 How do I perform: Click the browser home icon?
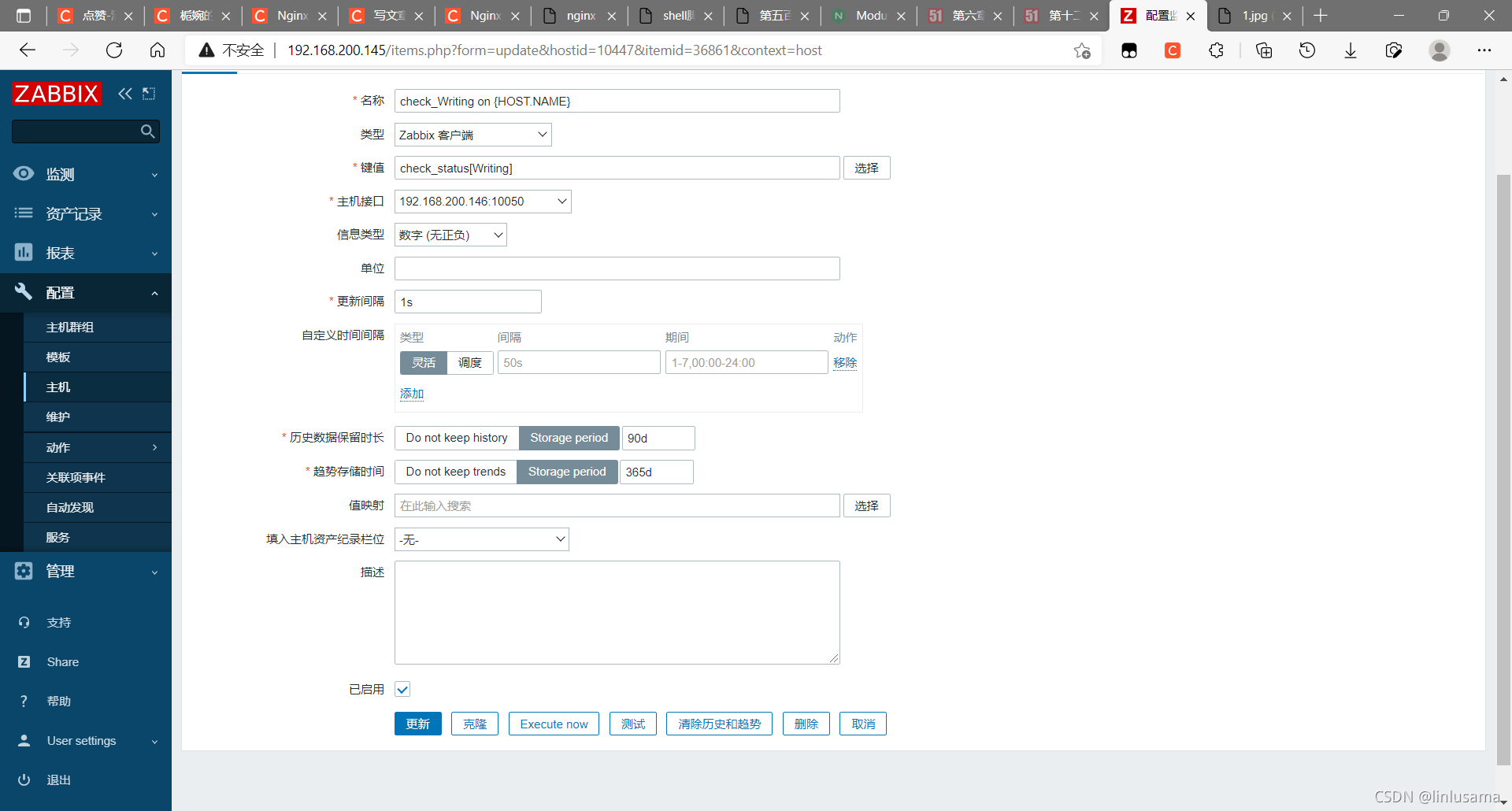tap(157, 50)
